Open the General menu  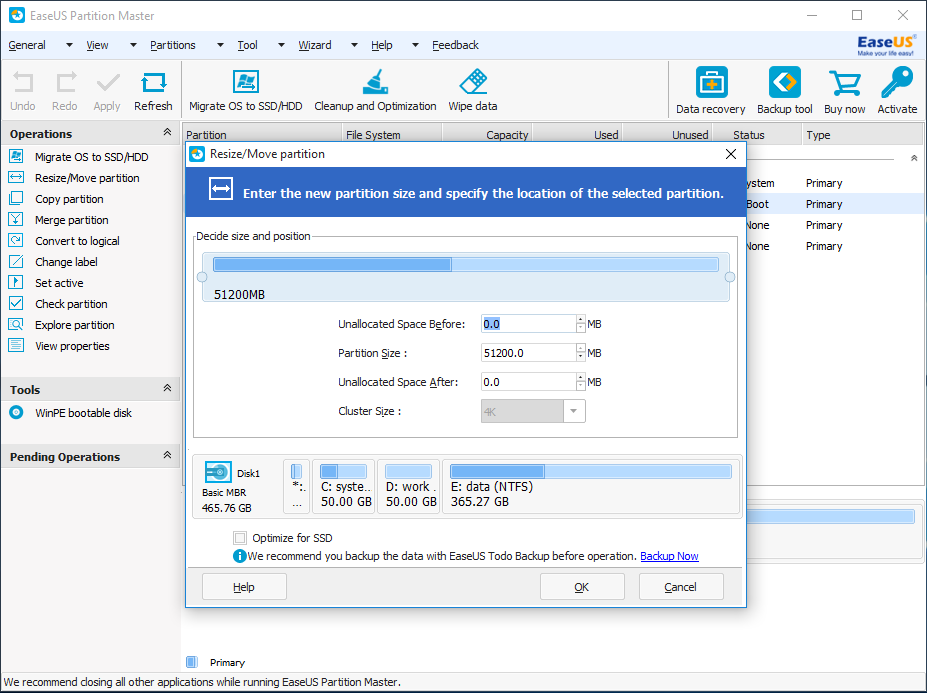[x=27, y=45]
